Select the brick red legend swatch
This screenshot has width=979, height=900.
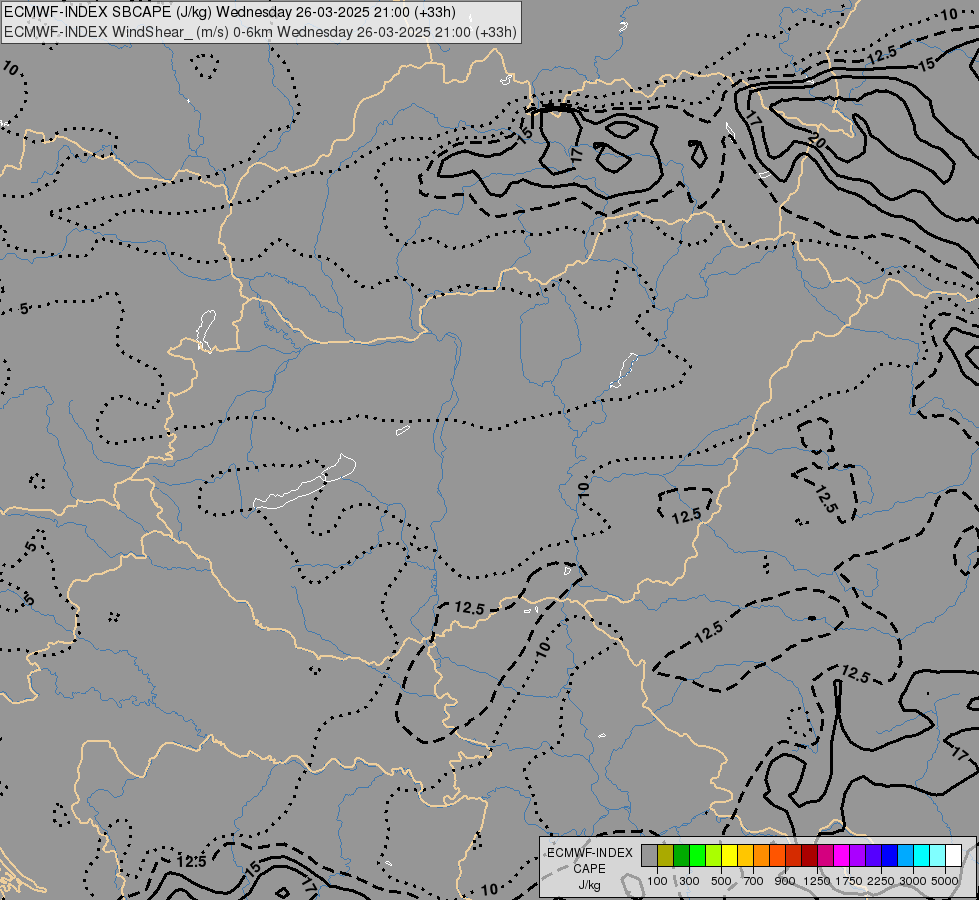[794, 855]
